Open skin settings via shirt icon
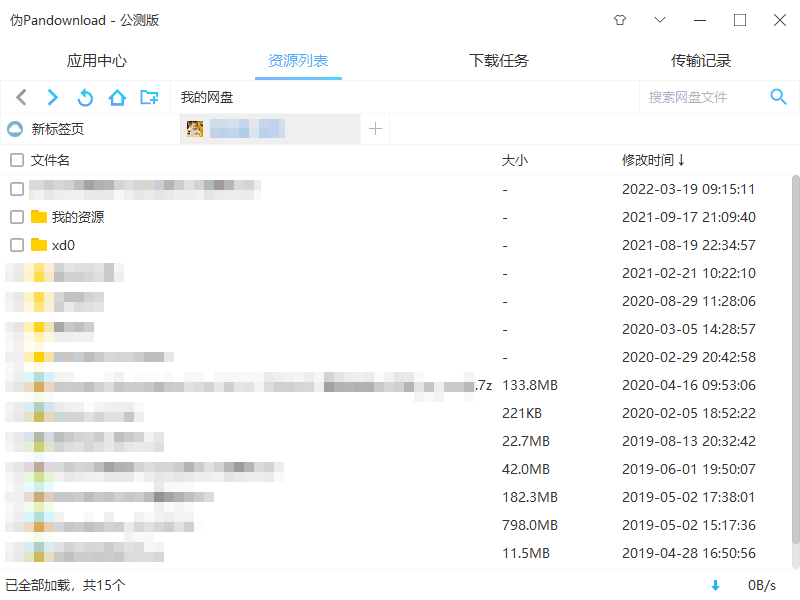The width and height of the screenshot is (800, 600). pyautogui.click(x=620, y=19)
